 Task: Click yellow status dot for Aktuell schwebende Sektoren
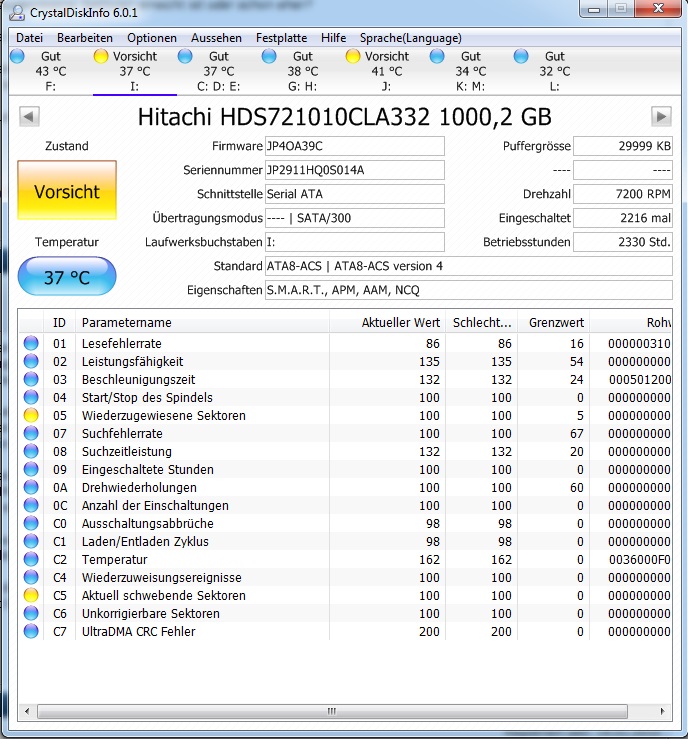[31, 595]
